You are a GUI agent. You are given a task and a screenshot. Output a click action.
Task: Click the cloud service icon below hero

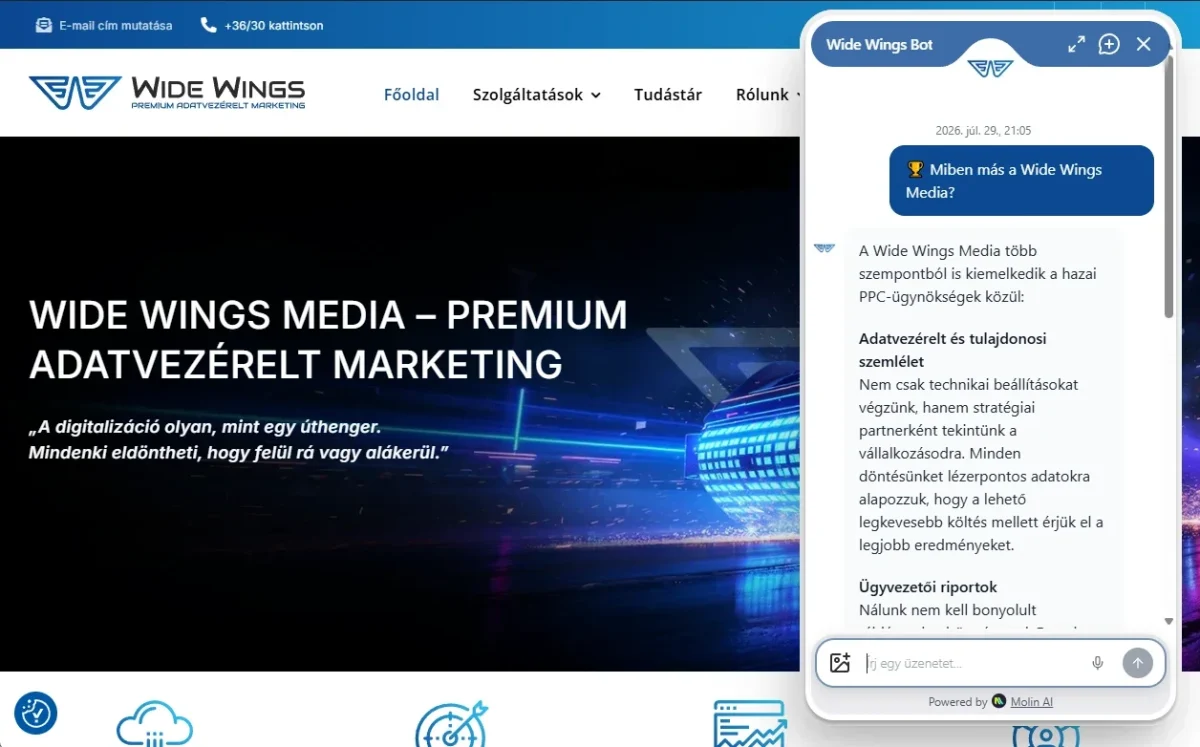point(154,724)
